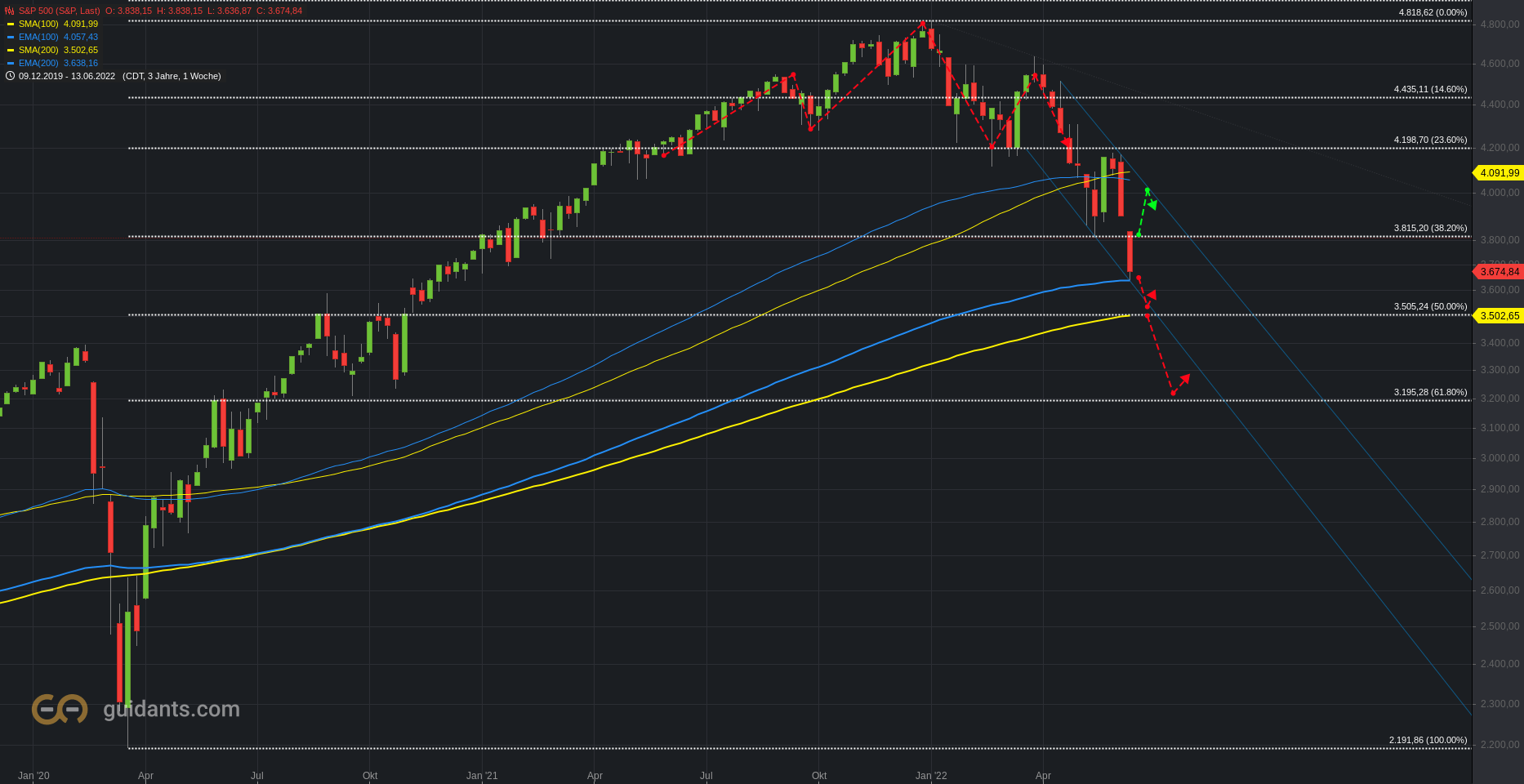Click the clock icon beside the date range
Image resolution: width=1524 pixels, height=784 pixels.
point(10,76)
